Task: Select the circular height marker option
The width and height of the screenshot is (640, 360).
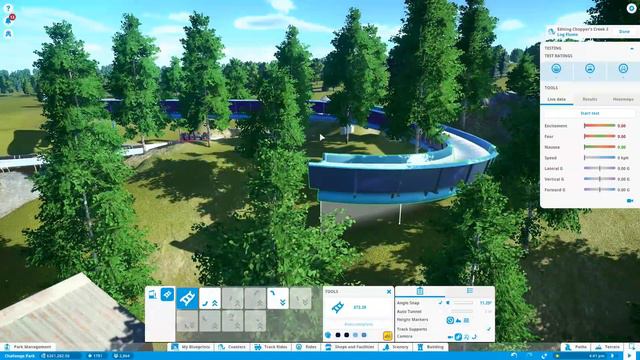Action: click(450, 320)
